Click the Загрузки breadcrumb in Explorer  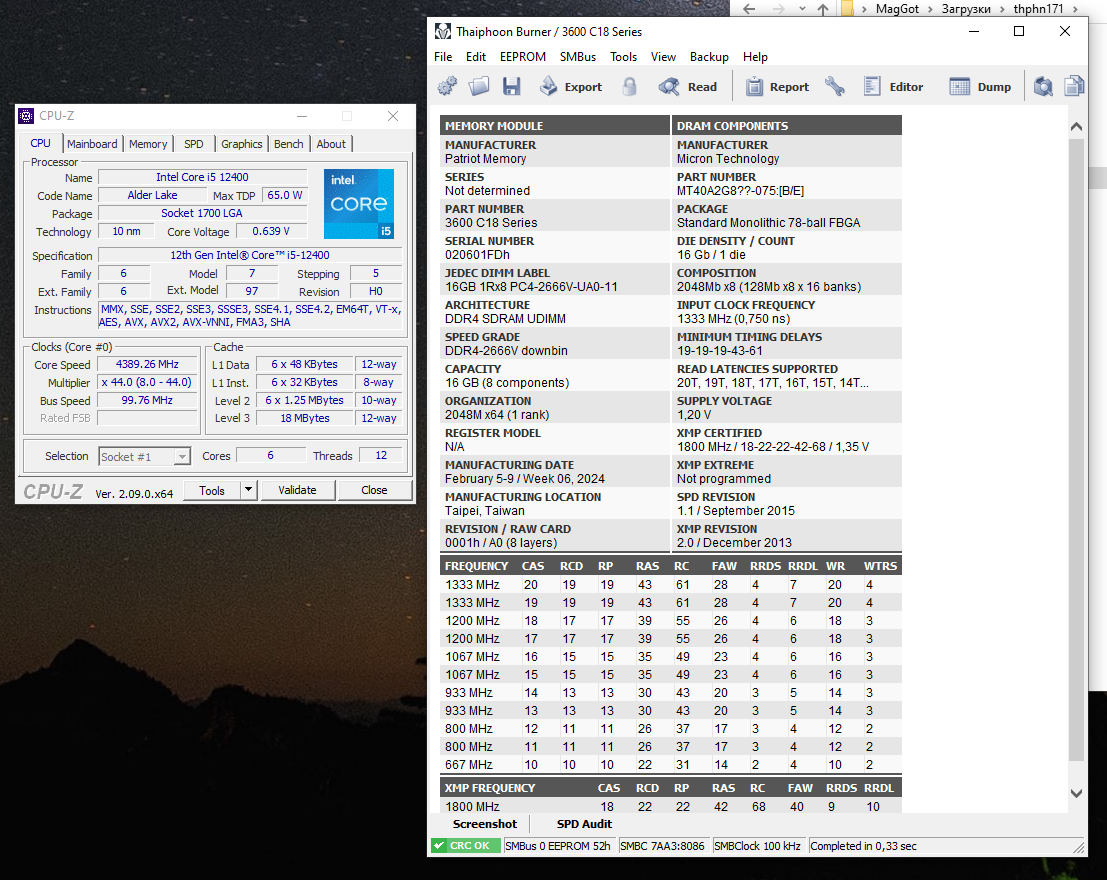pyautogui.click(x=966, y=8)
